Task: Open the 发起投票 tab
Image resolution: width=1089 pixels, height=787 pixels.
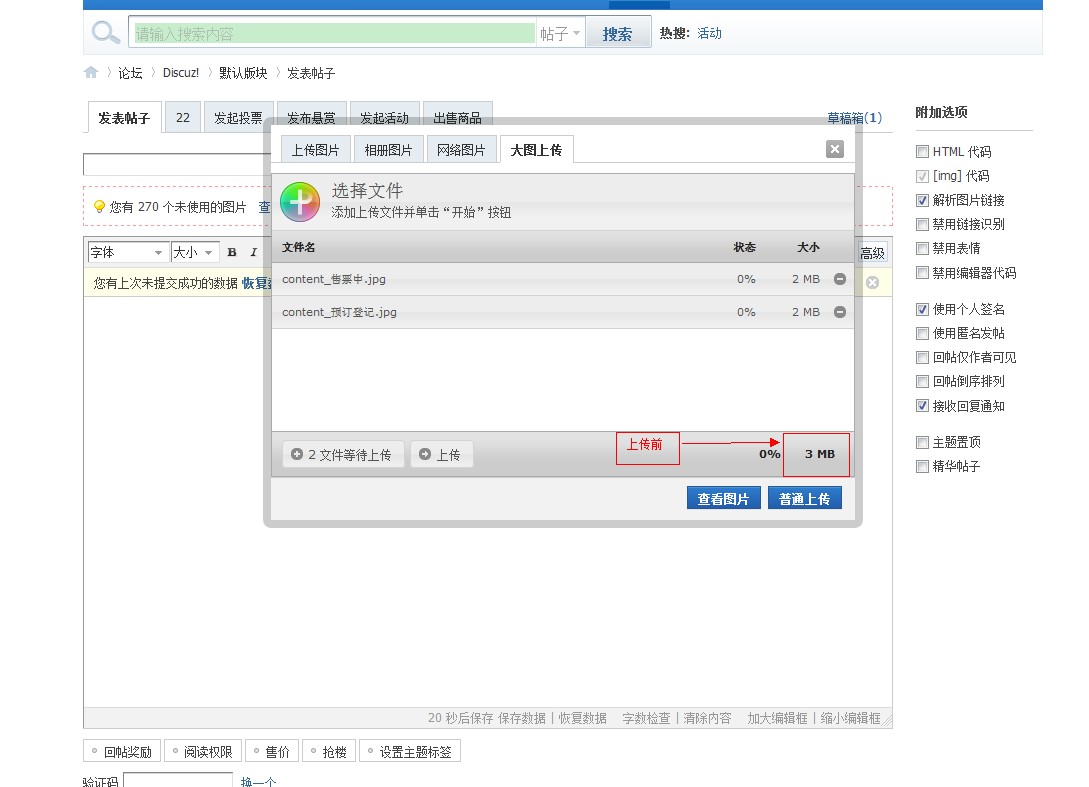Action: tap(238, 117)
